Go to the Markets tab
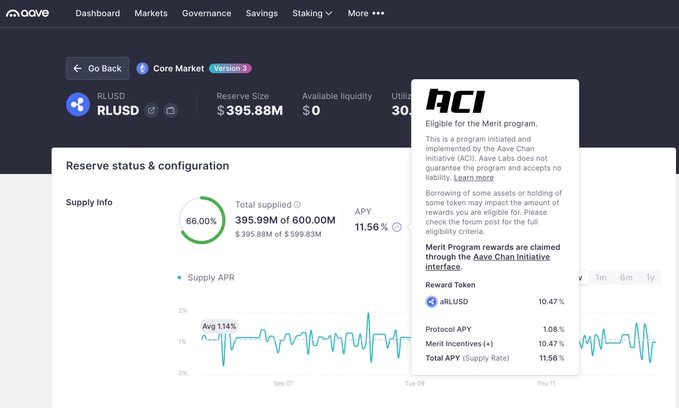The height and width of the screenshot is (408, 679). (x=151, y=14)
